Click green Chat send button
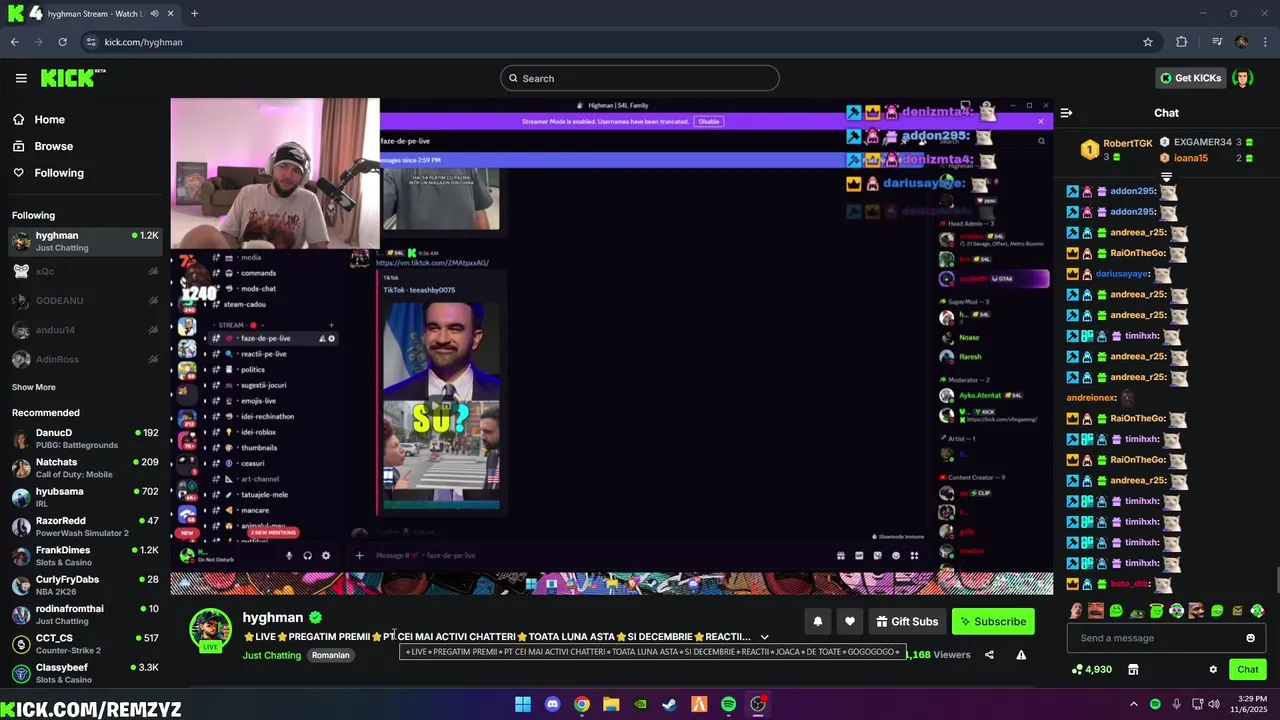This screenshot has height=720, width=1280. [1247, 670]
